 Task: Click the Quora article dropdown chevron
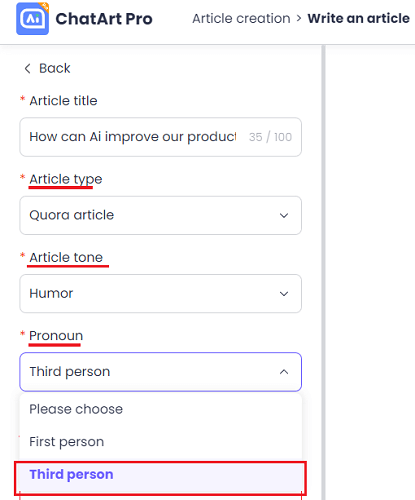(x=284, y=216)
